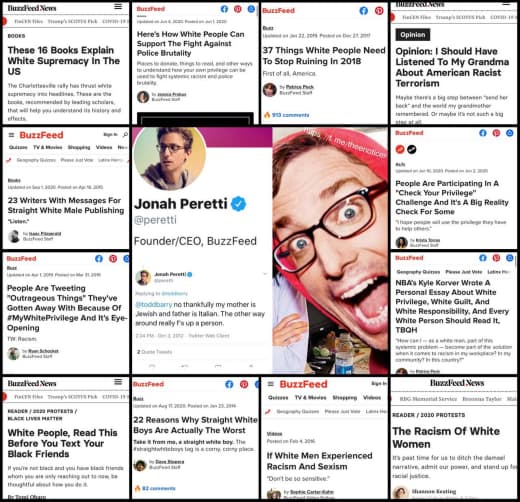
Task: Open search icon in BuzzFeed header
Action: (x=125, y=134)
